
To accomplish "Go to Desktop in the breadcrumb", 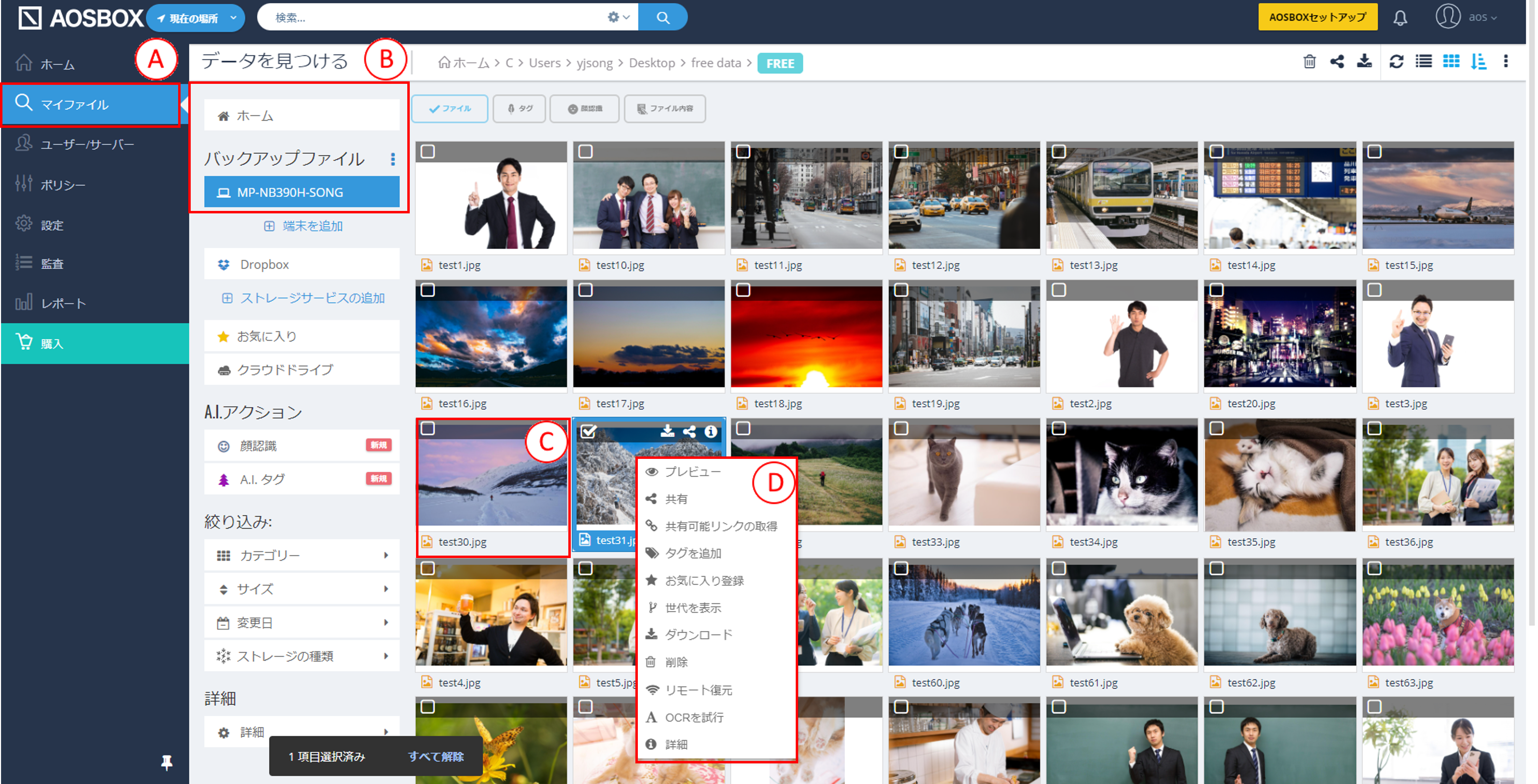I will click(x=651, y=63).
